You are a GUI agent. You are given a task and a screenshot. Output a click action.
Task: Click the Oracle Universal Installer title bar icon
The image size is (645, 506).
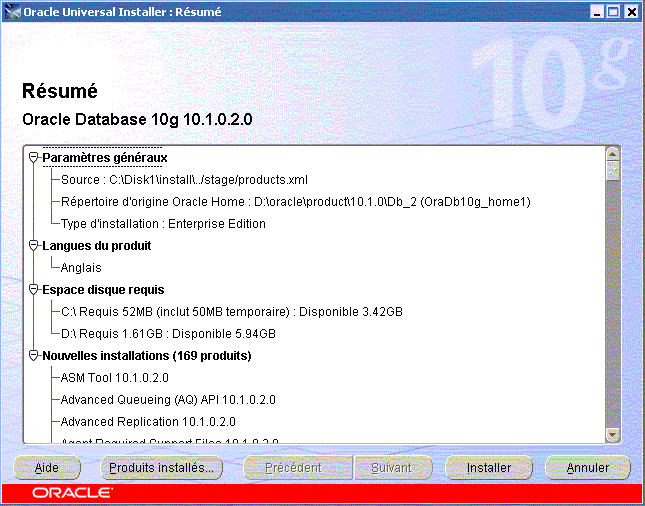pos(12,12)
